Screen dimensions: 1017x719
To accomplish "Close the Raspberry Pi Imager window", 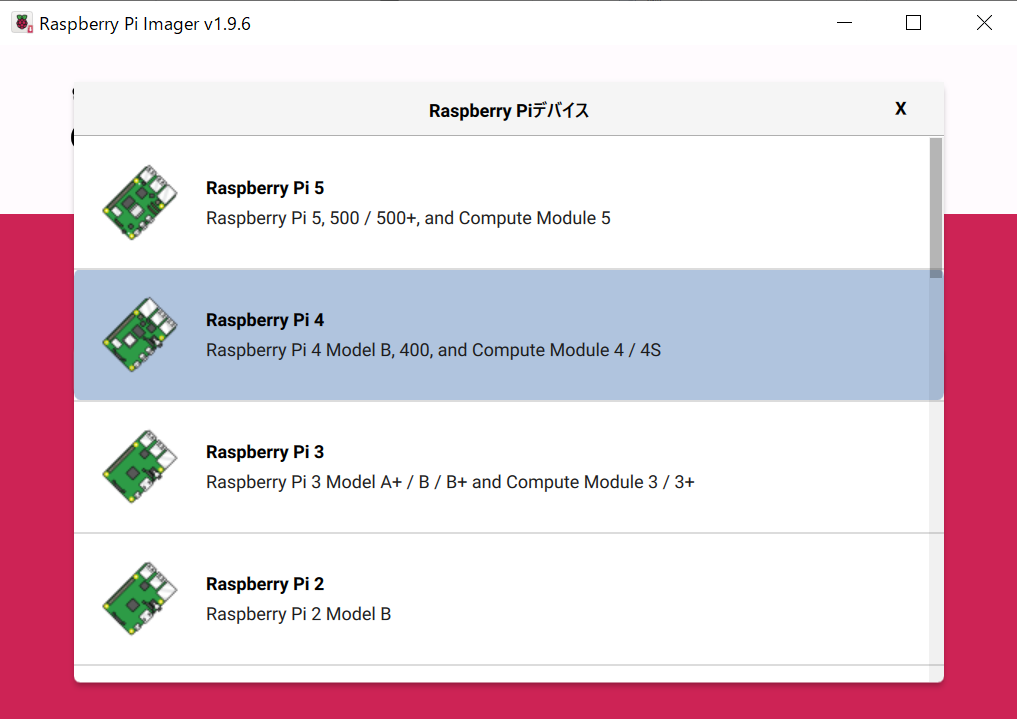I will click(984, 23).
